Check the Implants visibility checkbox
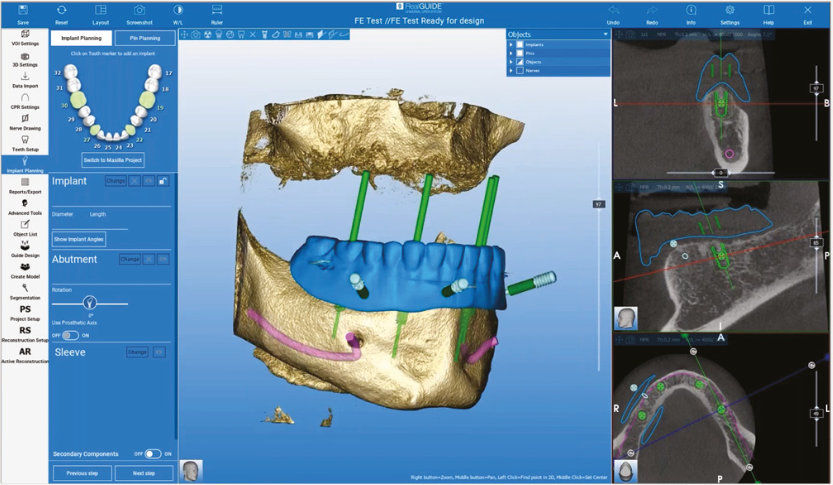 pos(519,45)
